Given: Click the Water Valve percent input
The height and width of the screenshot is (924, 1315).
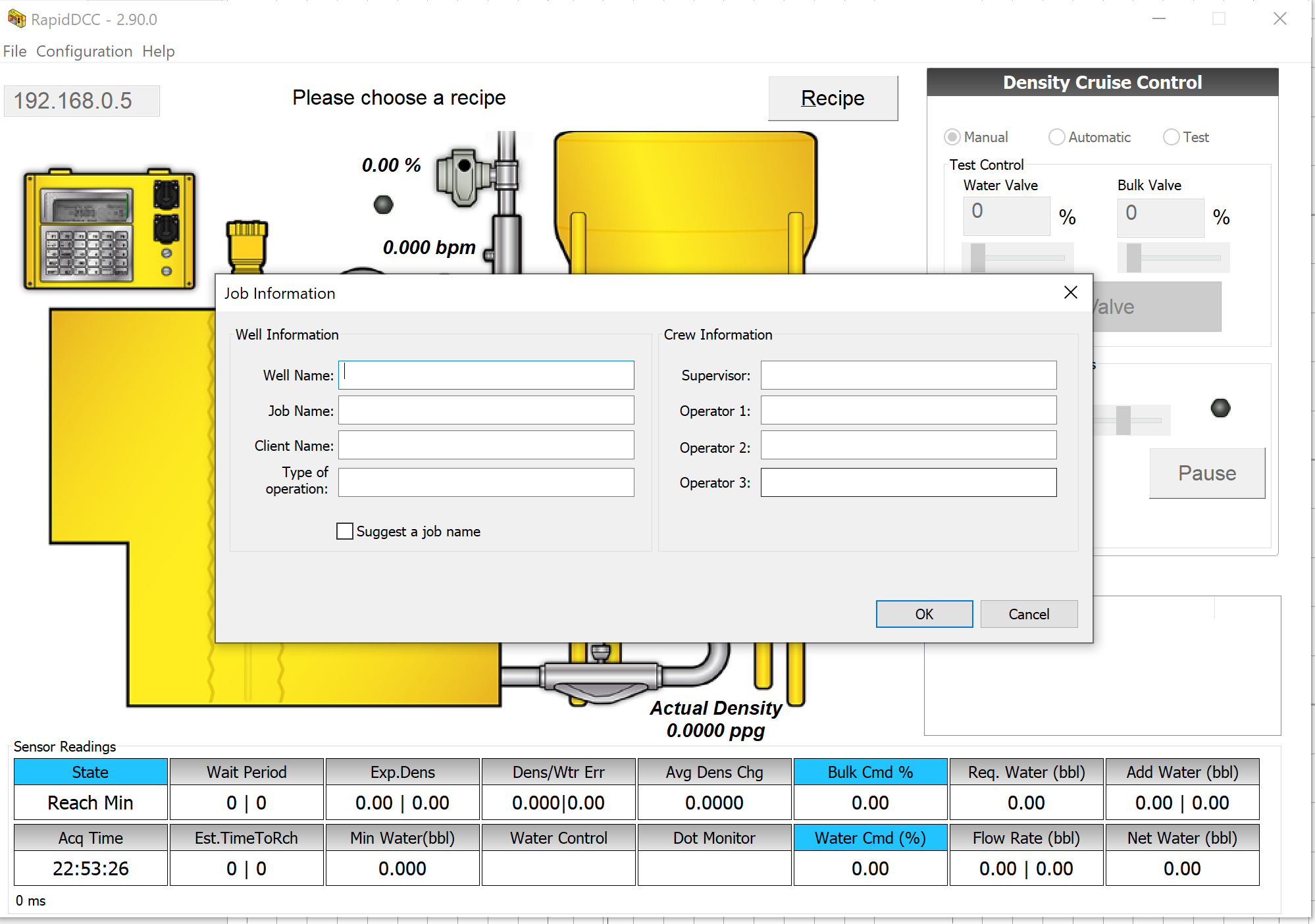Looking at the screenshot, I should pos(1007,215).
